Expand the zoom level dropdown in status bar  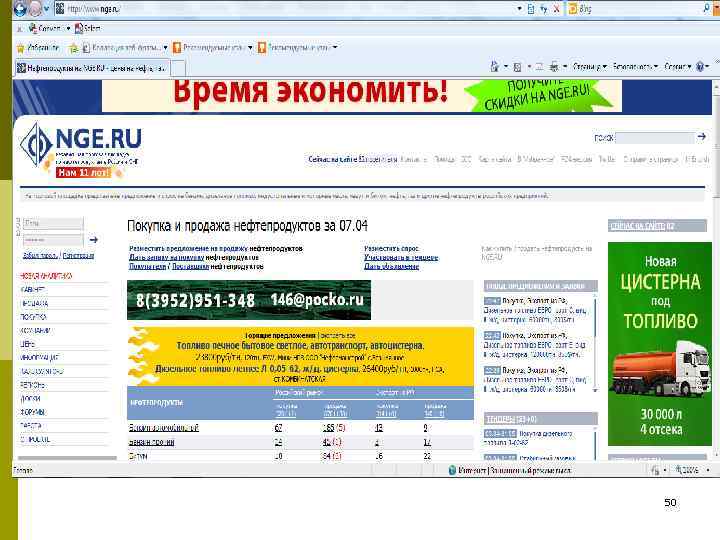coord(708,470)
